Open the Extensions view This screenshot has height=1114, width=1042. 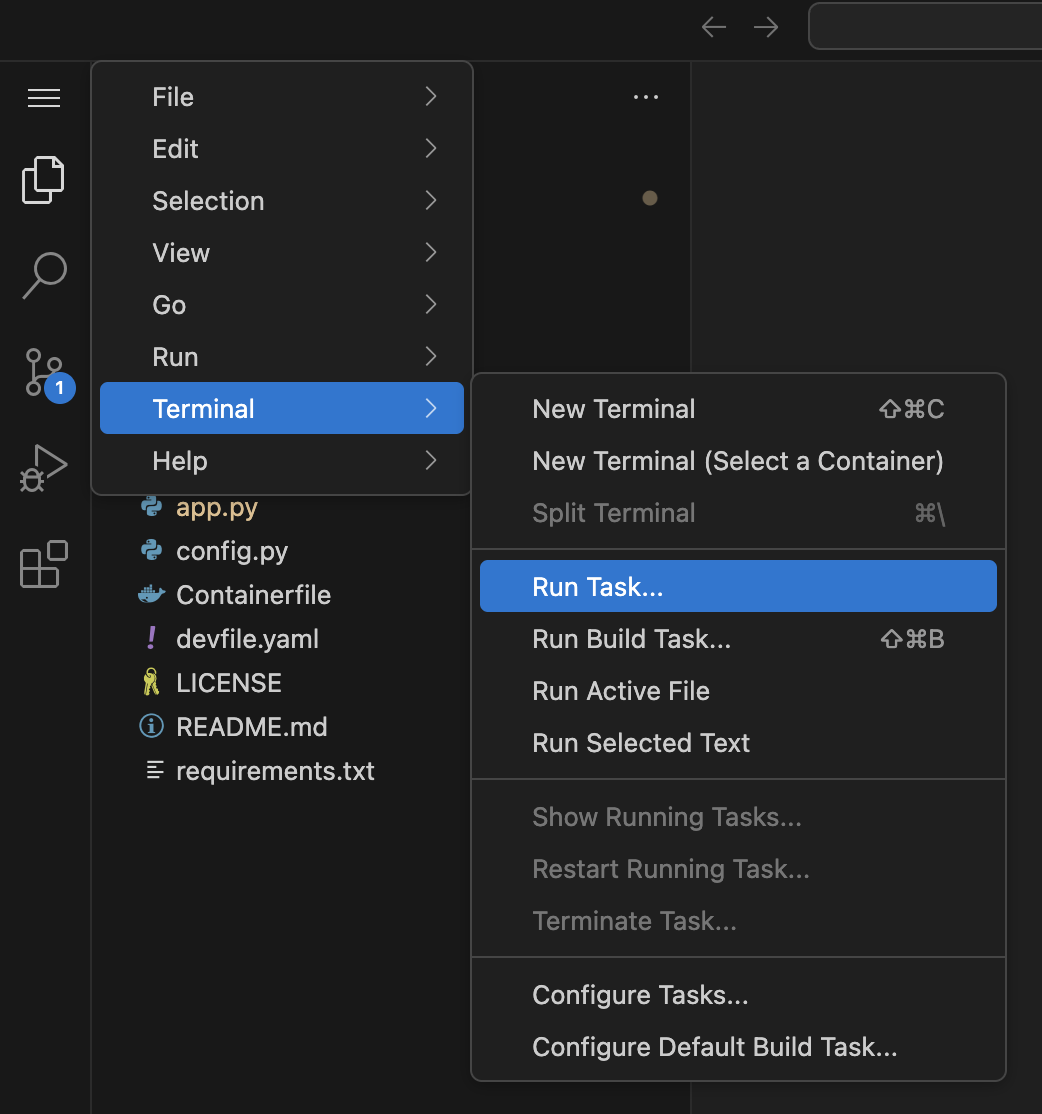click(x=43, y=565)
